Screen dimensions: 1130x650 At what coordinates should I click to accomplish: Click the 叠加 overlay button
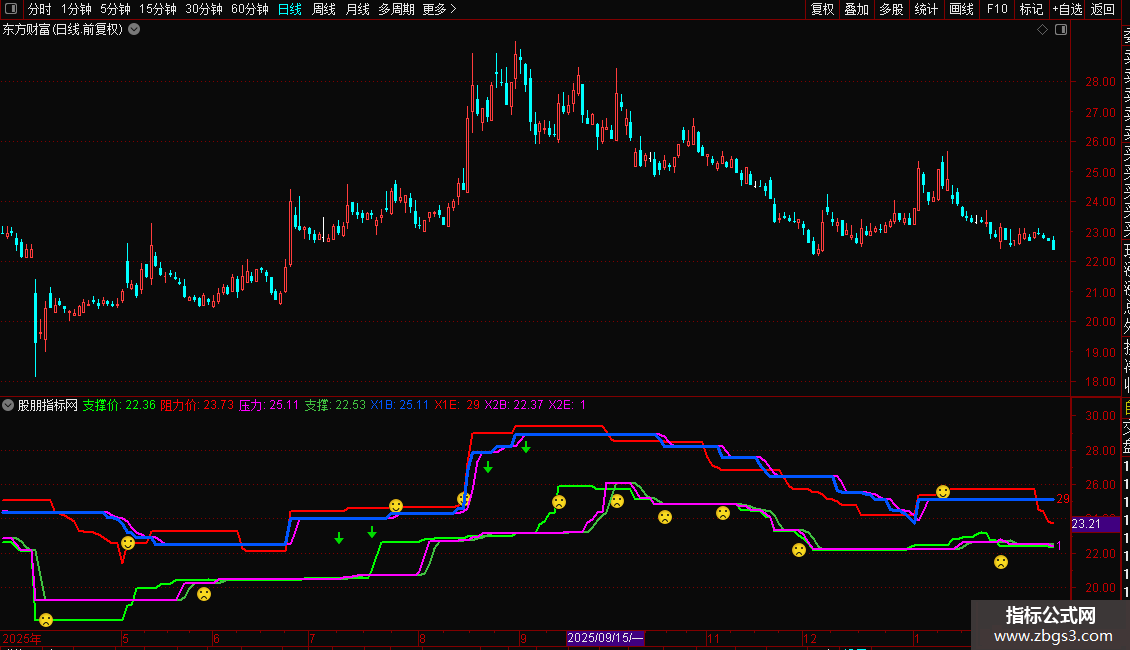(857, 9)
